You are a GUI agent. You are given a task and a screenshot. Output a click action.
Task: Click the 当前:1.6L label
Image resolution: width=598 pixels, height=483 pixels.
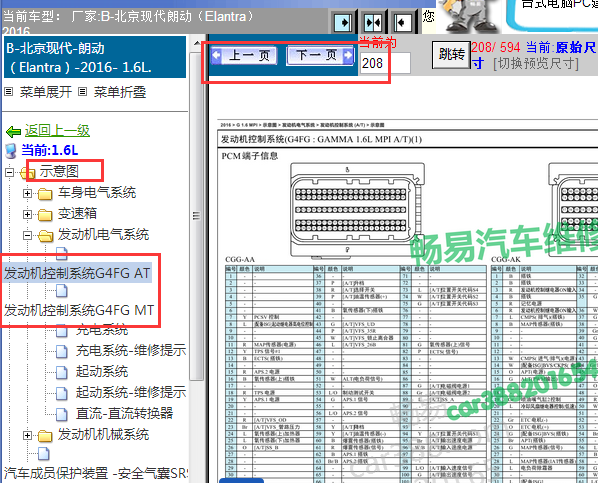pyautogui.click(x=50, y=150)
